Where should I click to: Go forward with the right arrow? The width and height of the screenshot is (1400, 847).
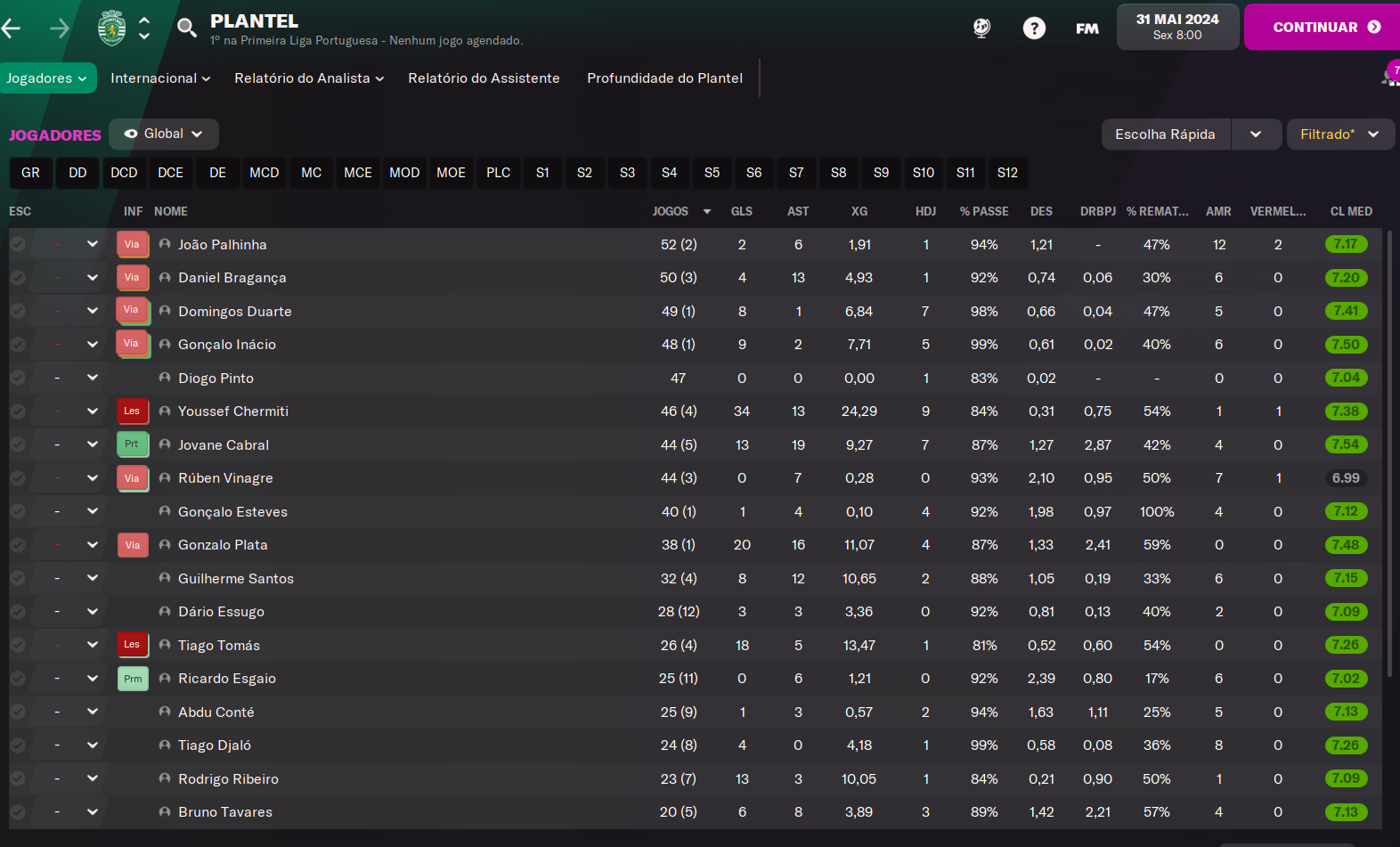coord(60,29)
